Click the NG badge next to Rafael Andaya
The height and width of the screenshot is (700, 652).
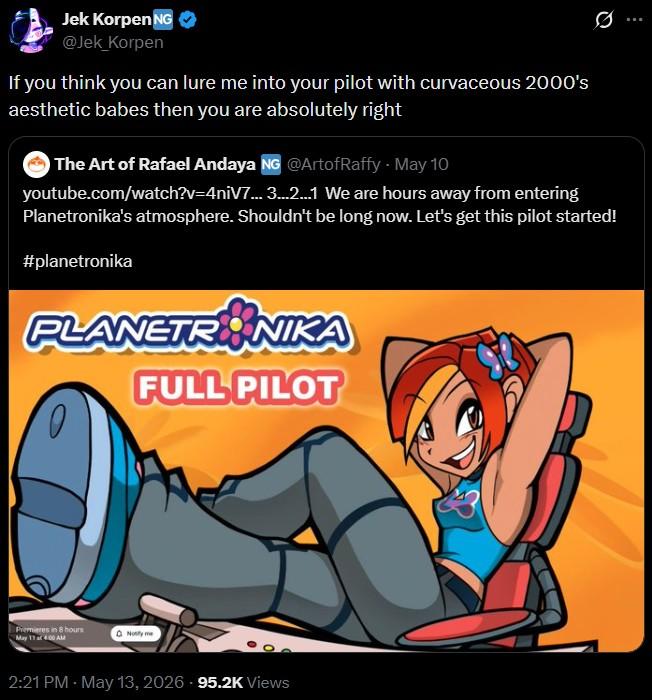[271, 164]
